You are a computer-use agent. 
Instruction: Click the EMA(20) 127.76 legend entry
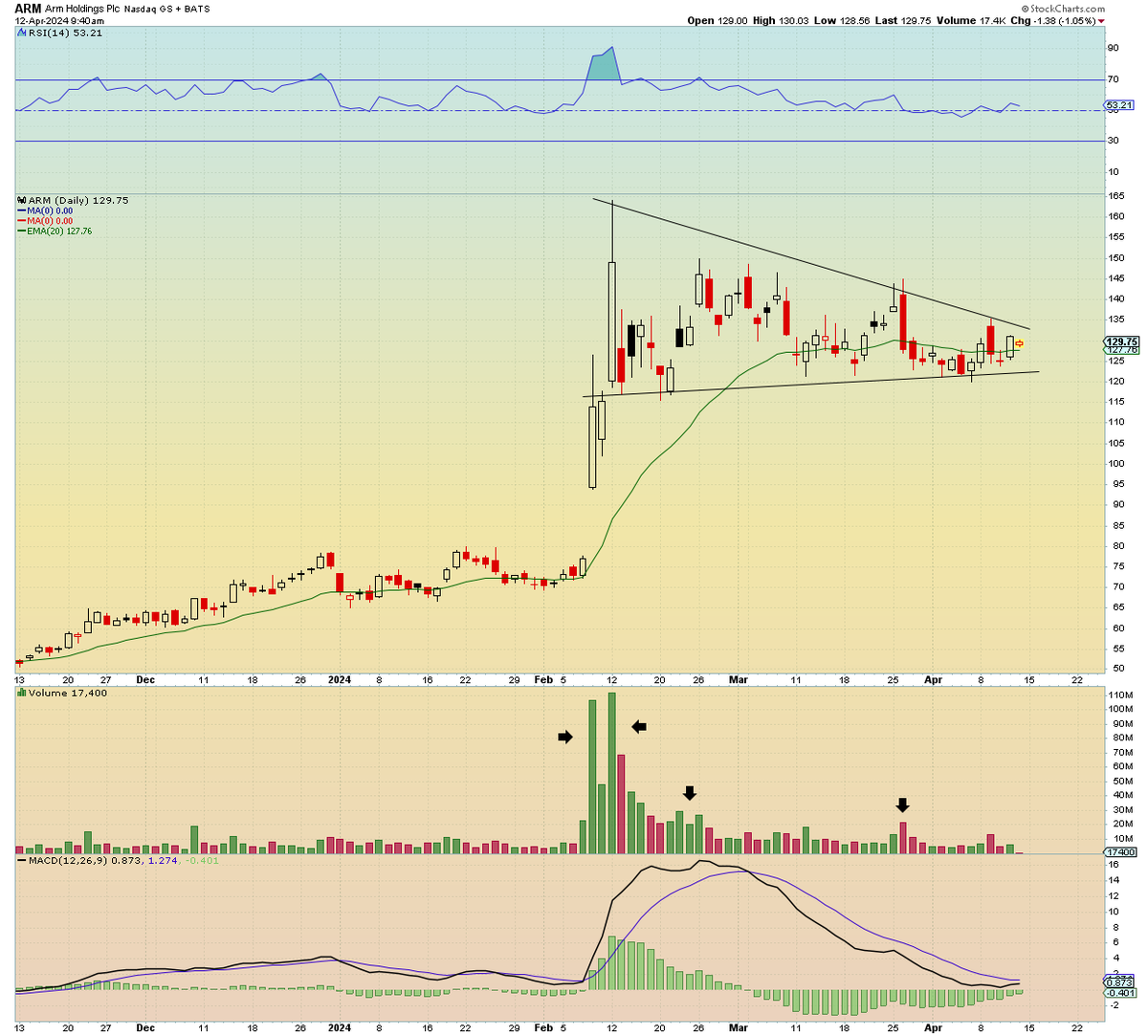[x=59, y=231]
